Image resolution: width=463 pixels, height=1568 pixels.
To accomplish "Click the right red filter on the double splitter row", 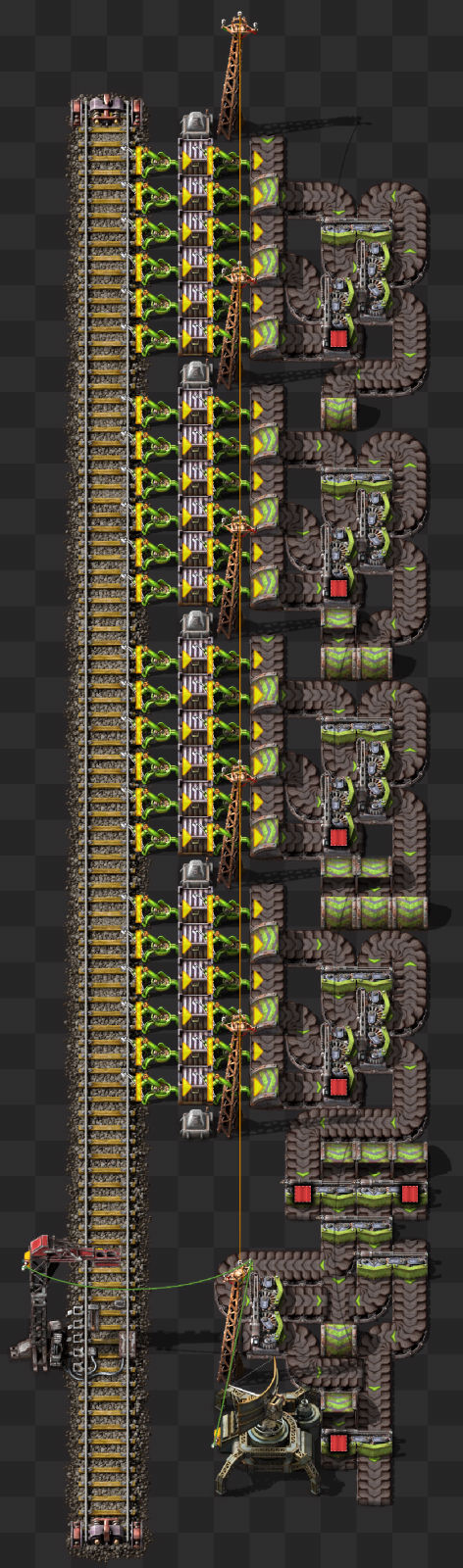I will pyautogui.click(x=409, y=1194).
